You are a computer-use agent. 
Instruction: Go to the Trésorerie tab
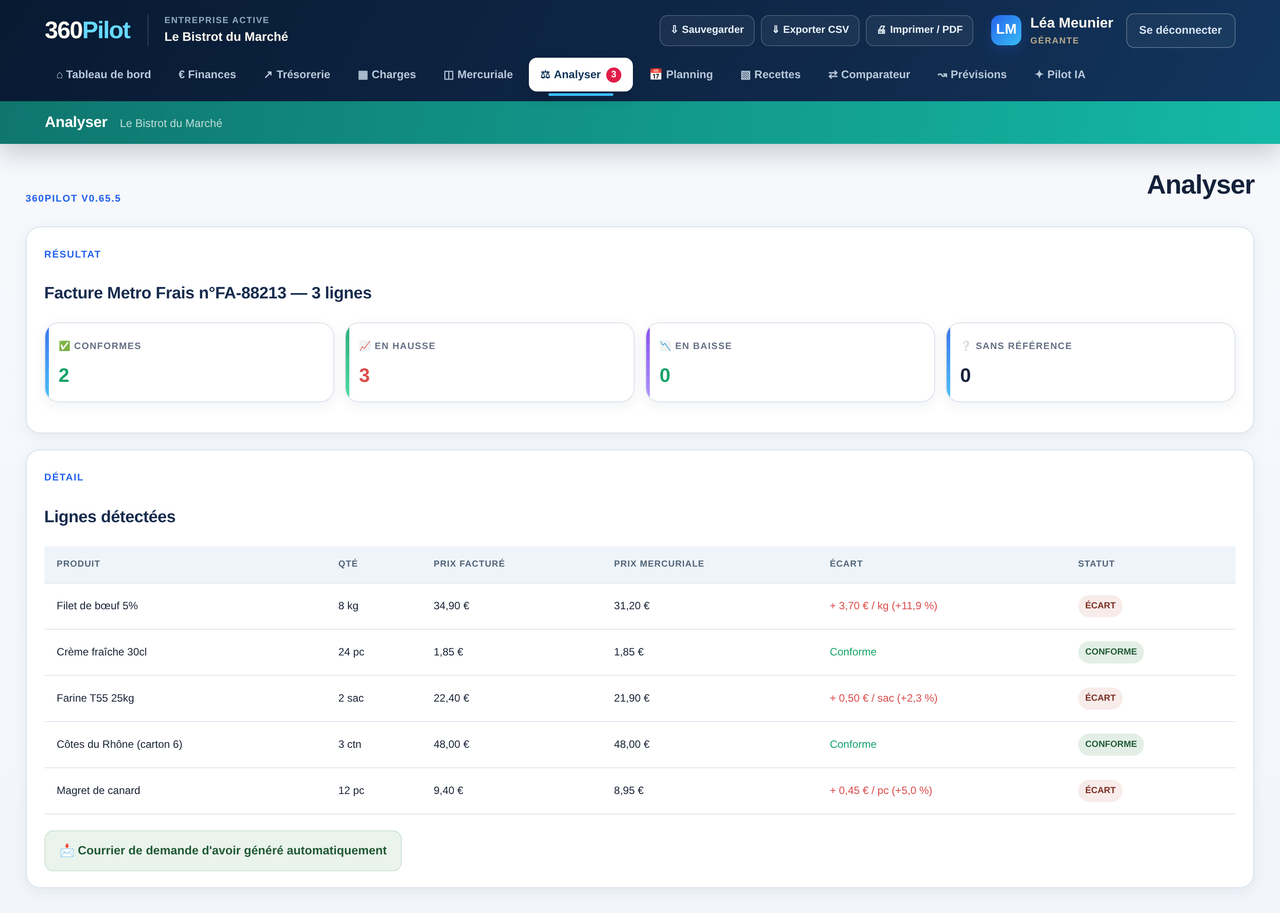[297, 75]
